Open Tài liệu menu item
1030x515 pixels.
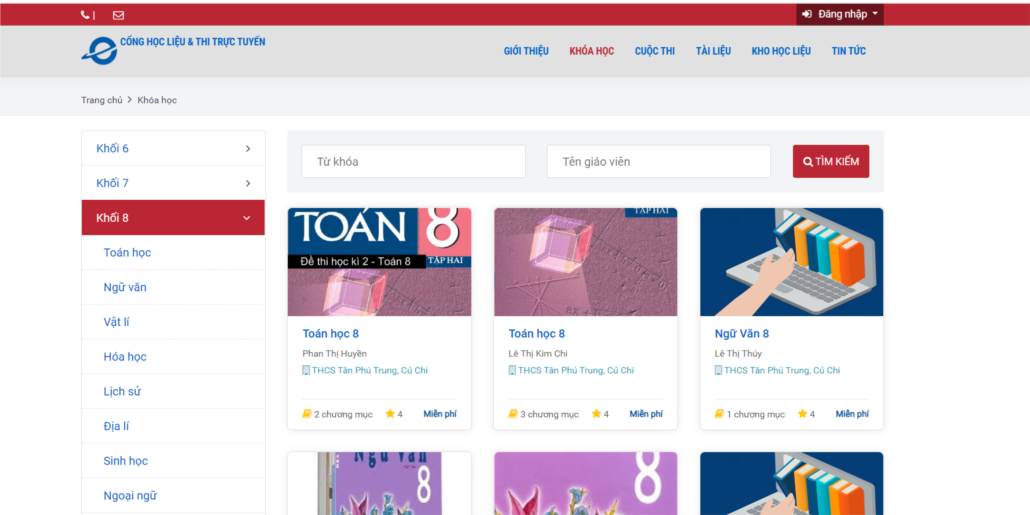coord(713,51)
